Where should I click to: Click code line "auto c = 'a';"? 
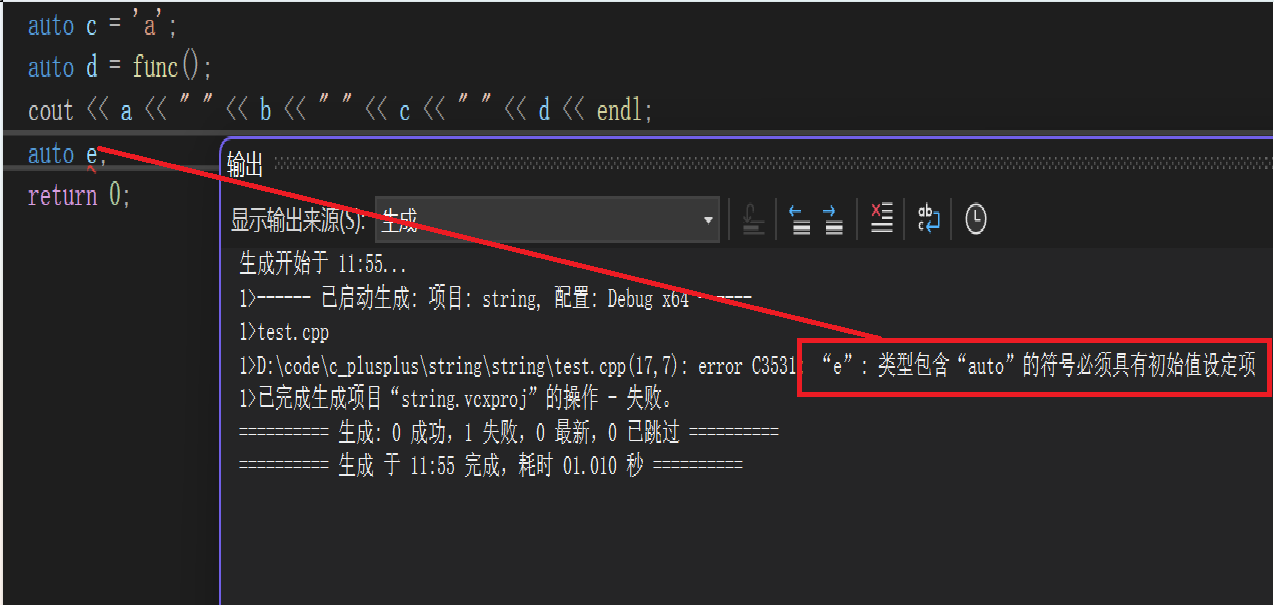(x=102, y=25)
